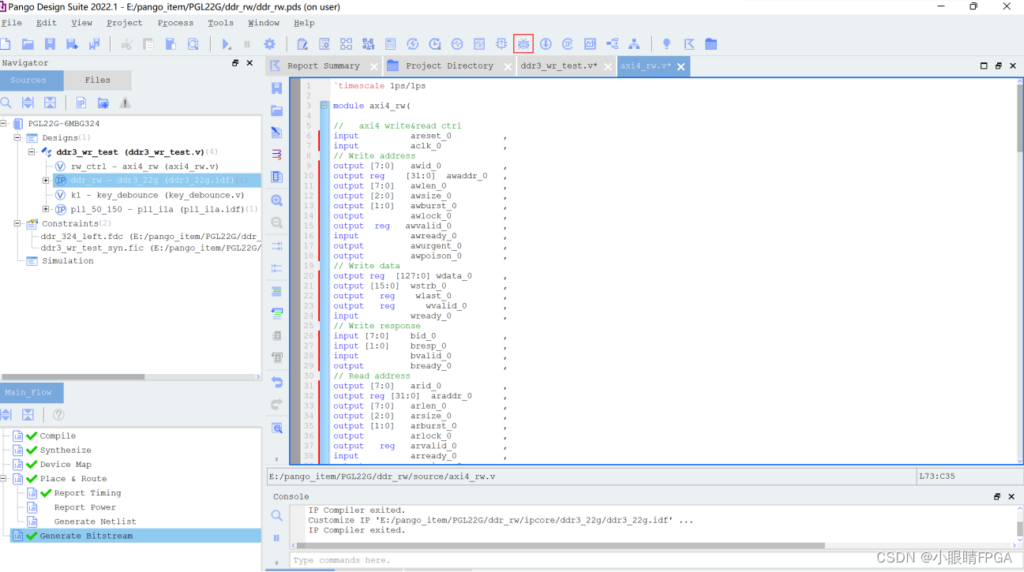The width and height of the screenshot is (1024, 572).
Task: Expand the pll_50_150 pll_ila tree node
Action: click(x=46, y=209)
